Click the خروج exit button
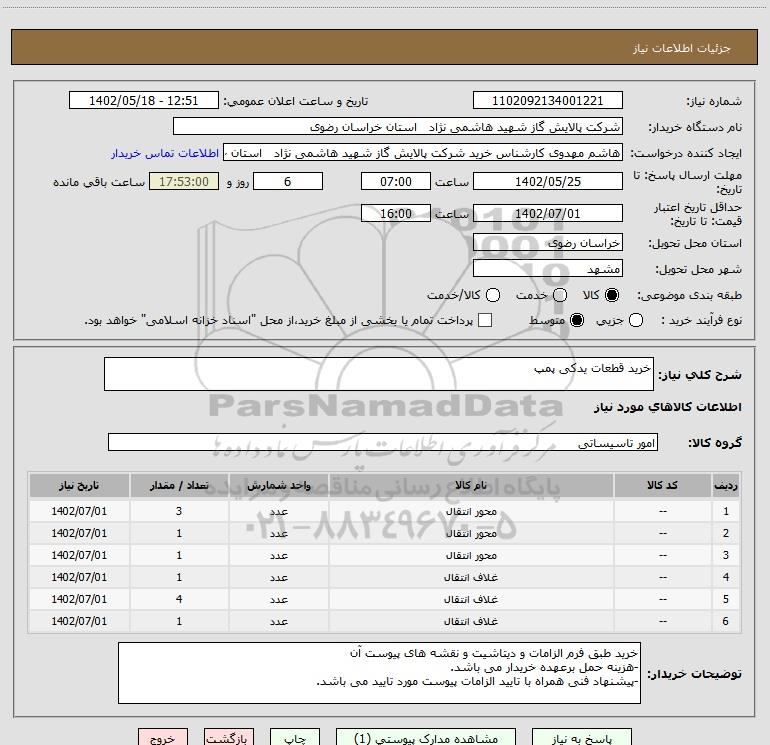The width and height of the screenshot is (770, 745). (163, 738)
